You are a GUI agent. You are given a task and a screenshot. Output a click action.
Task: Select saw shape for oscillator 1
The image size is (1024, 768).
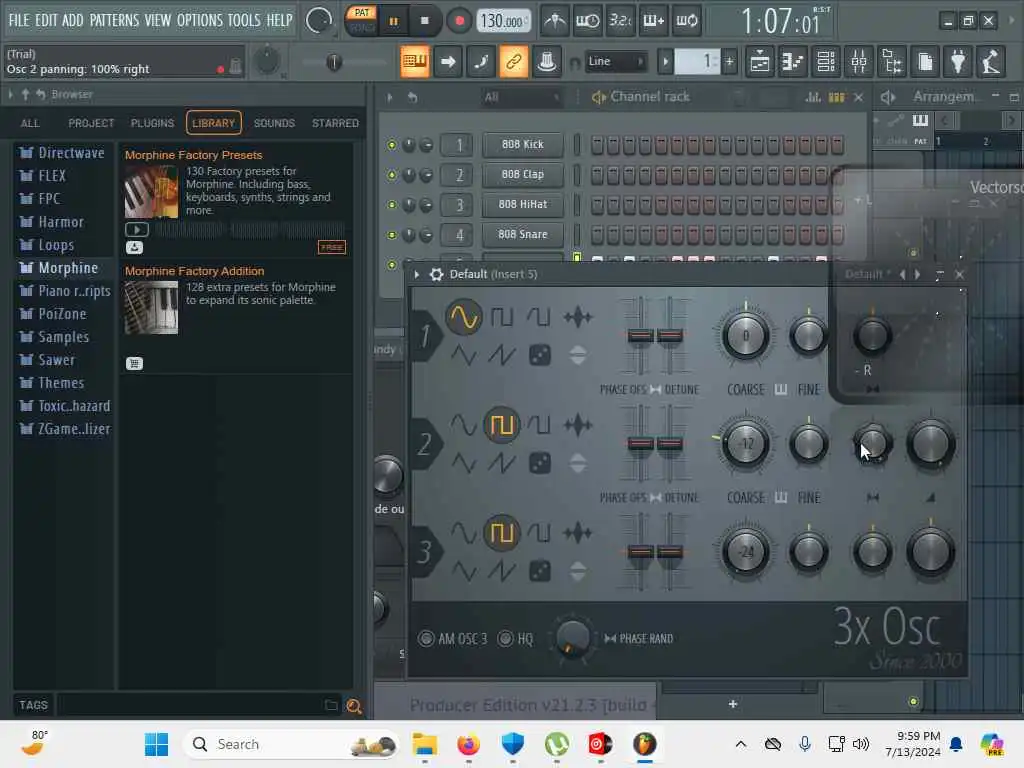(x=502, y=355)
